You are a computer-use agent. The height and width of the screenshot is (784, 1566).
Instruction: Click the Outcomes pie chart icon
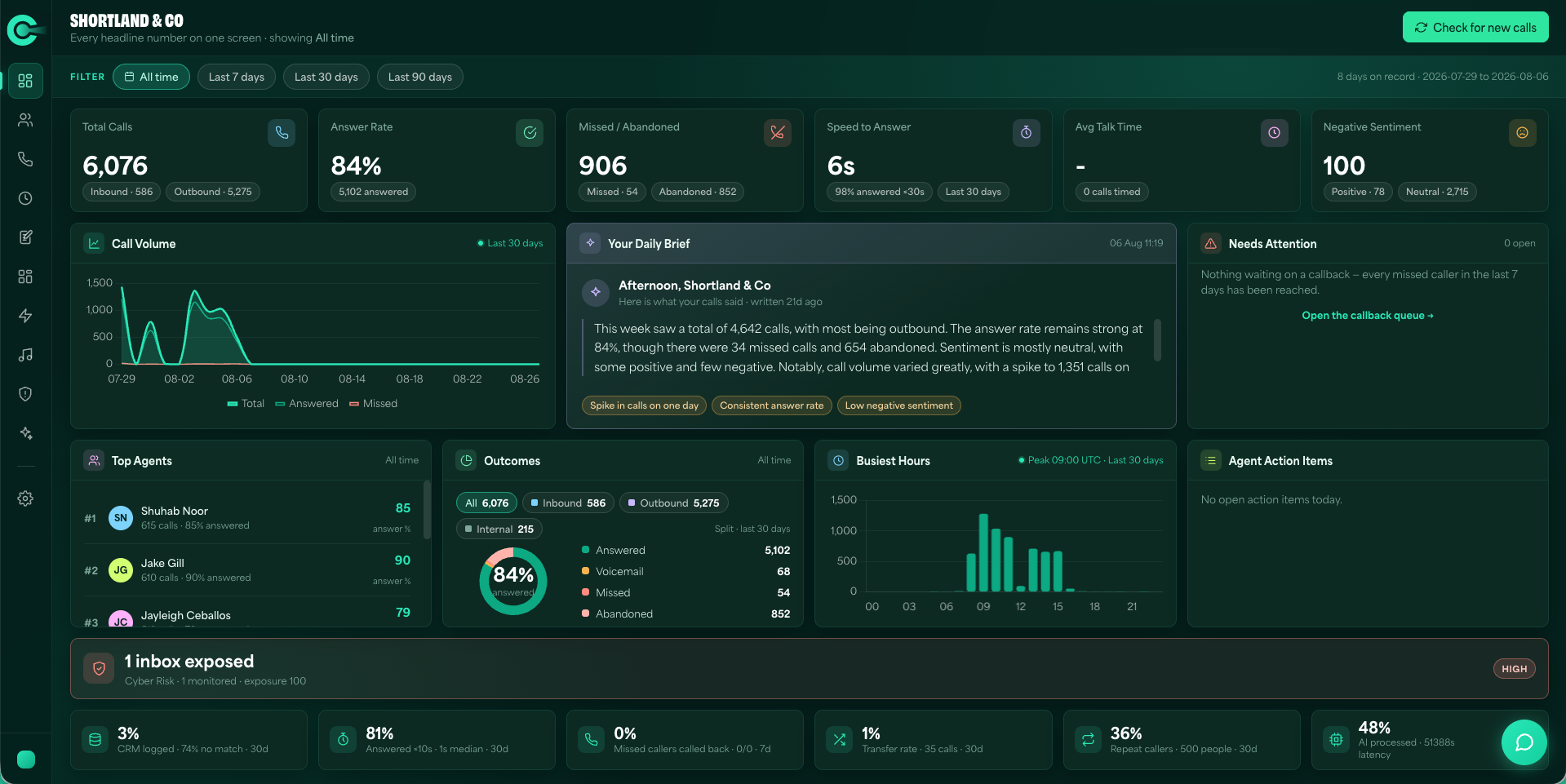pos(466,460)
